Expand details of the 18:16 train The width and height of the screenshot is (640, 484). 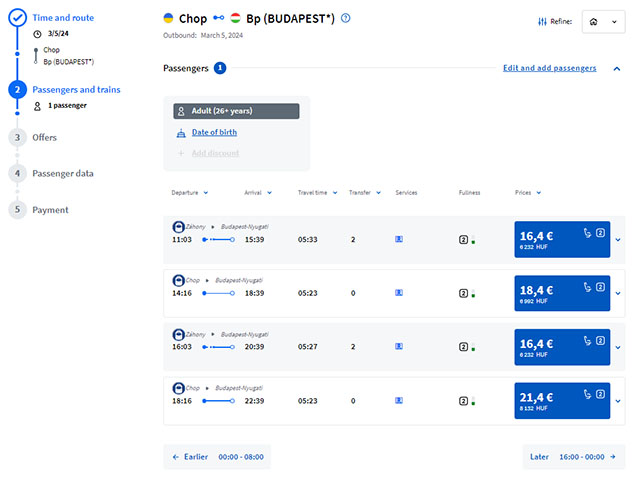pos(618,401)
